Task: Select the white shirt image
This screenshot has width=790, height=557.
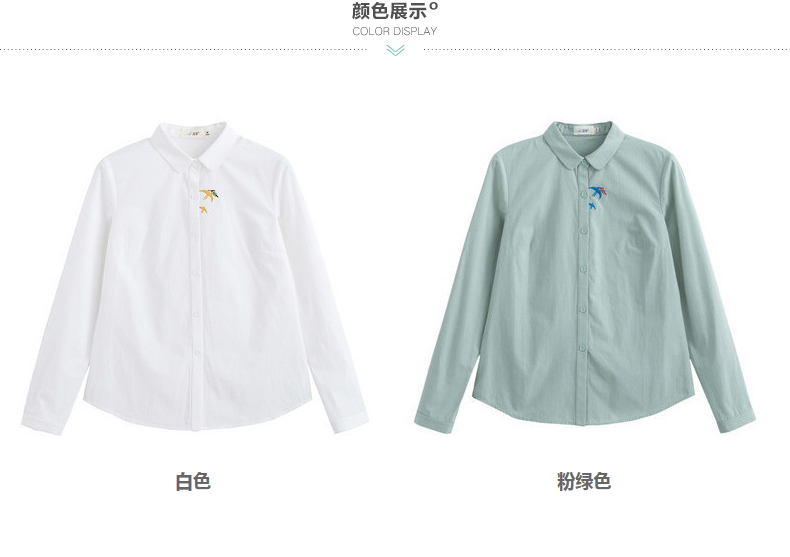Action: click(x=194, y=277)
